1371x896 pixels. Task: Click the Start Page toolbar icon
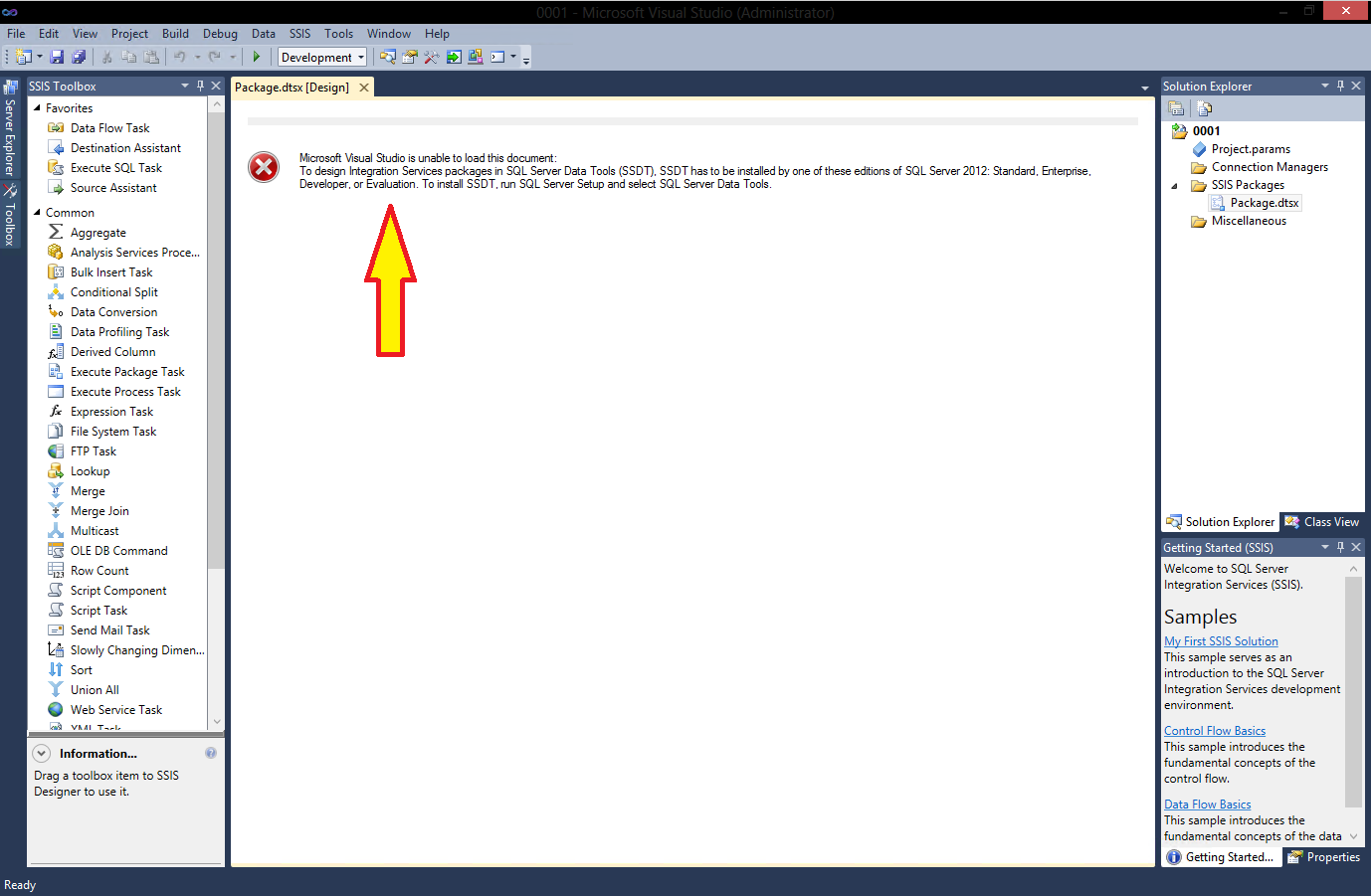tap(454, 57)
